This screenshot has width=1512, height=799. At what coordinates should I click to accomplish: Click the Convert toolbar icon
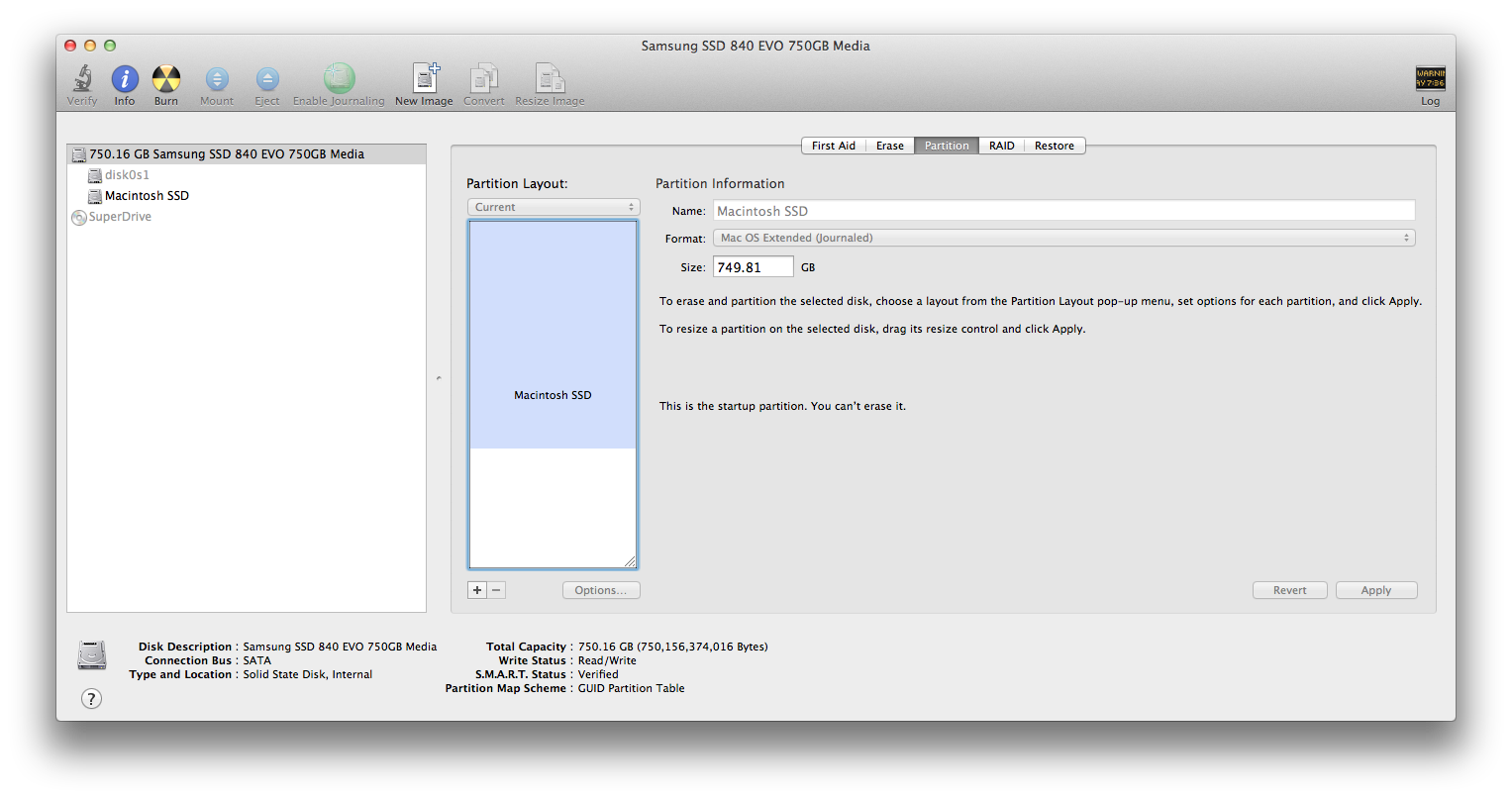[x=484, y=78]
